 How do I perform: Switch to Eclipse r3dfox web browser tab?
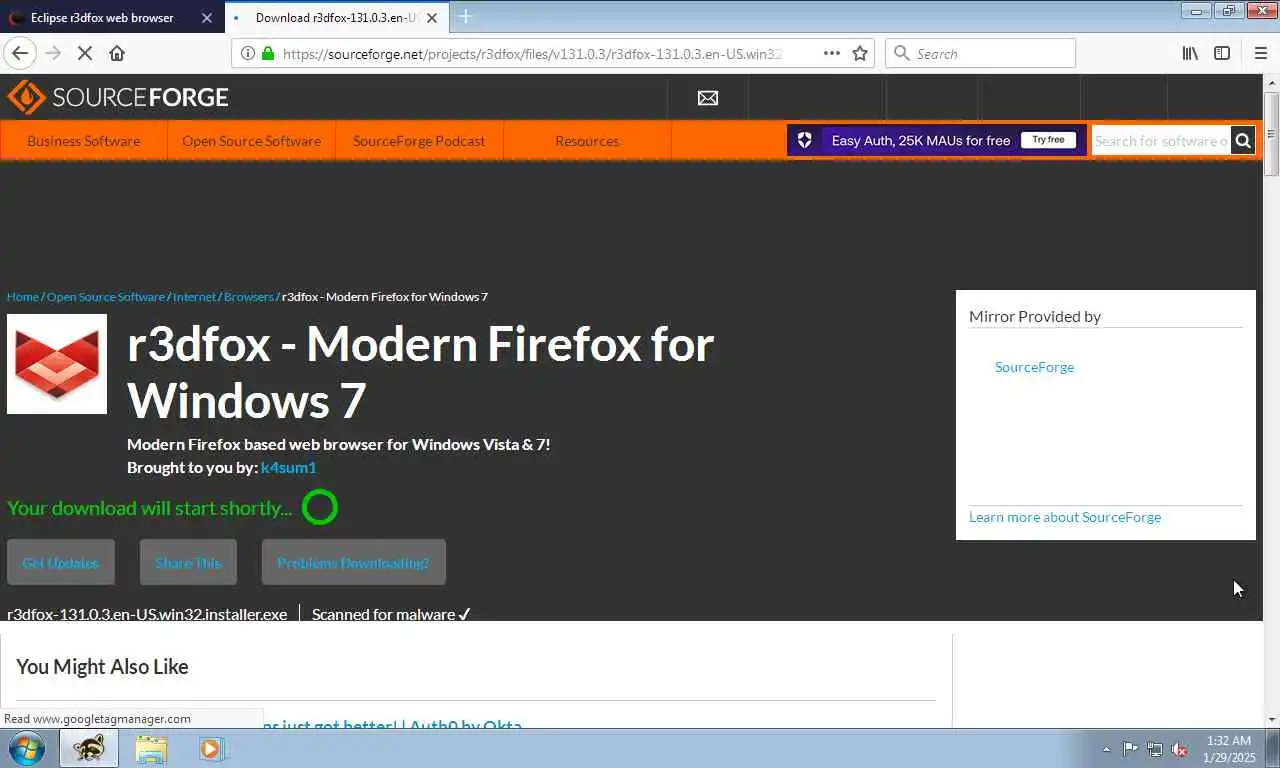pos(102,18)
